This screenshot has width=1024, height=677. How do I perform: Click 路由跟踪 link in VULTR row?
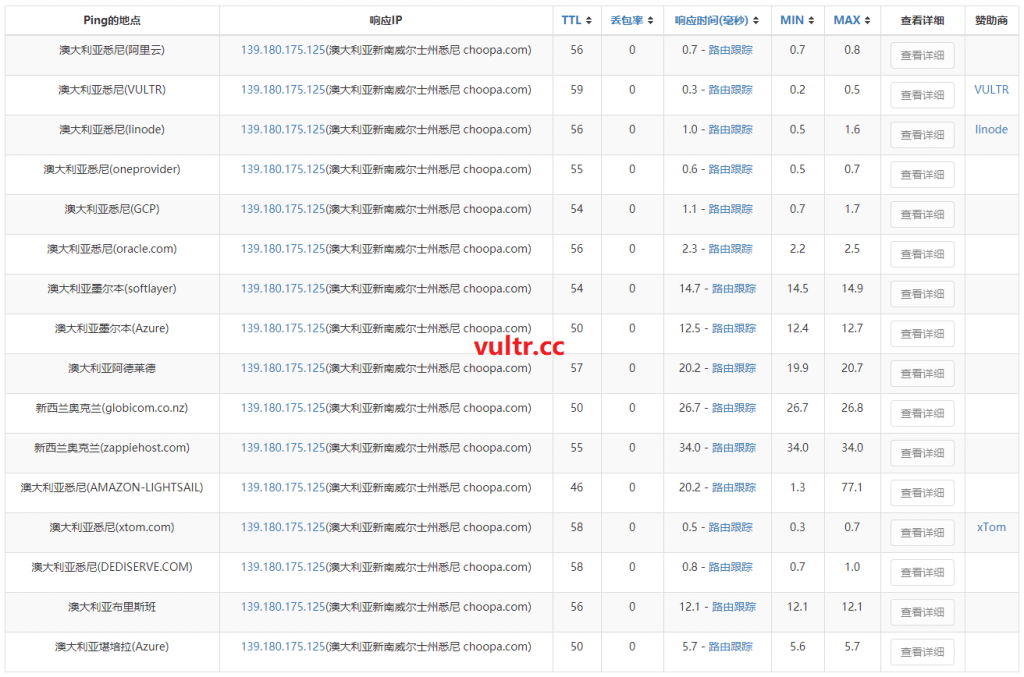(x=730, y=89)
